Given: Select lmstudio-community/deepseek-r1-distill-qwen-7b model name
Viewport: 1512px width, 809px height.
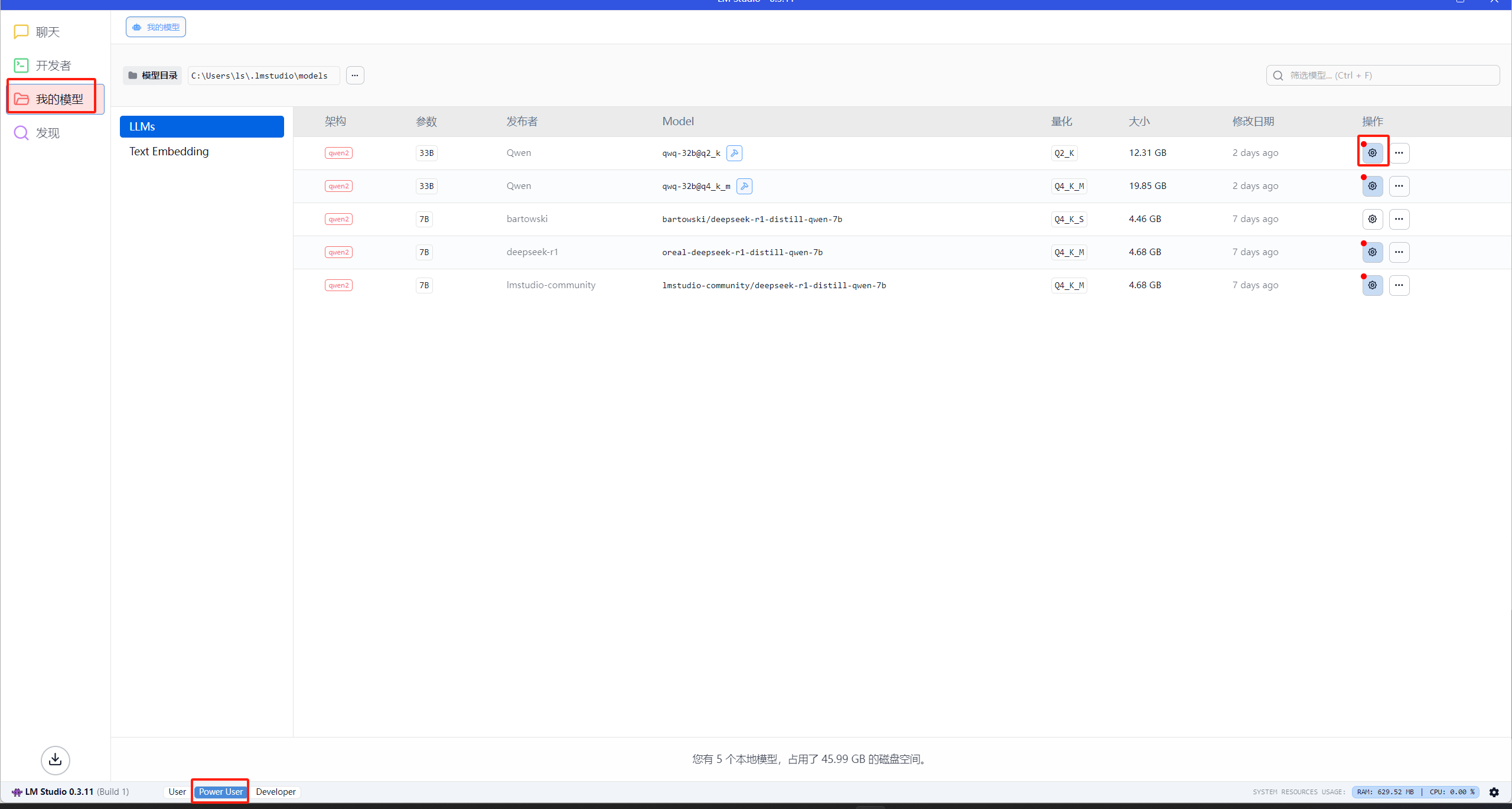Looking at the screenshot, I should tap(774, 285).
